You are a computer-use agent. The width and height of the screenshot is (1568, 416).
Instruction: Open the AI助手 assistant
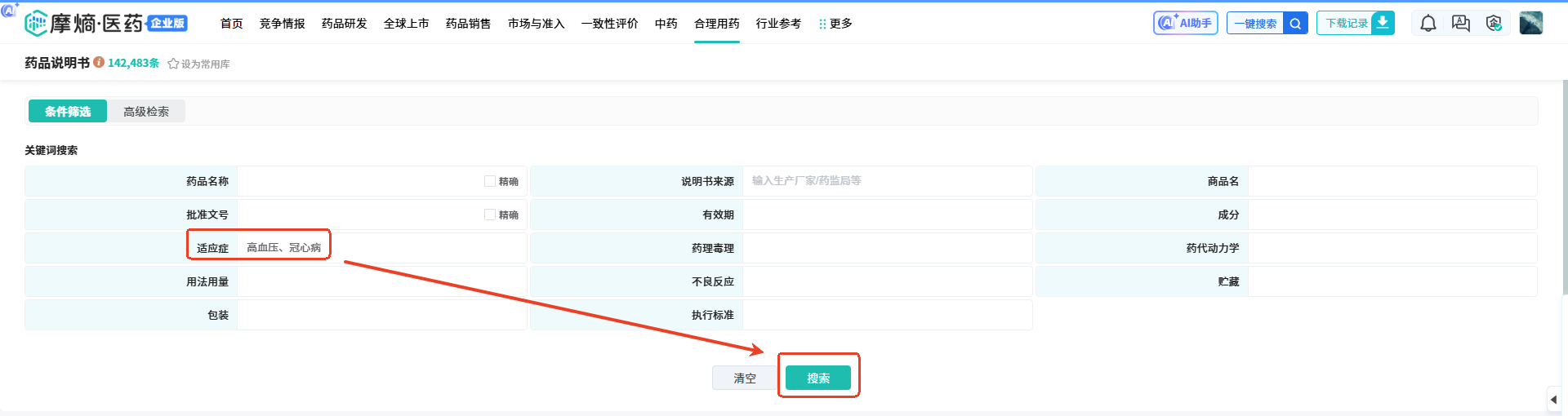pyautogui.click(x=1185, y=23)
